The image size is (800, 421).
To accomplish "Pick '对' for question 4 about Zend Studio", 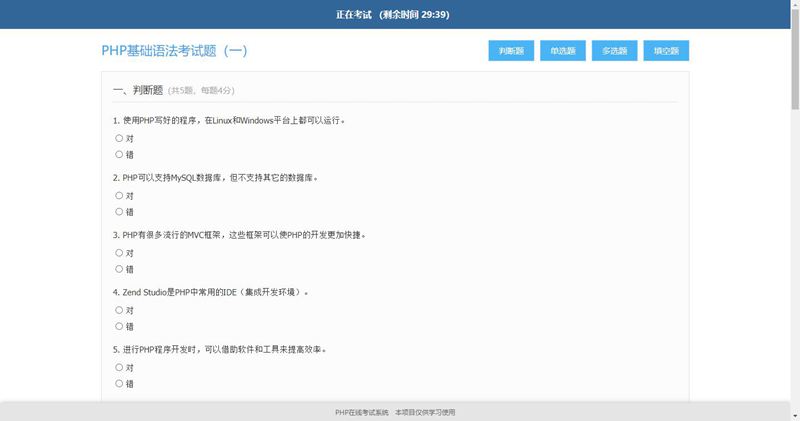I will point(119,310).
